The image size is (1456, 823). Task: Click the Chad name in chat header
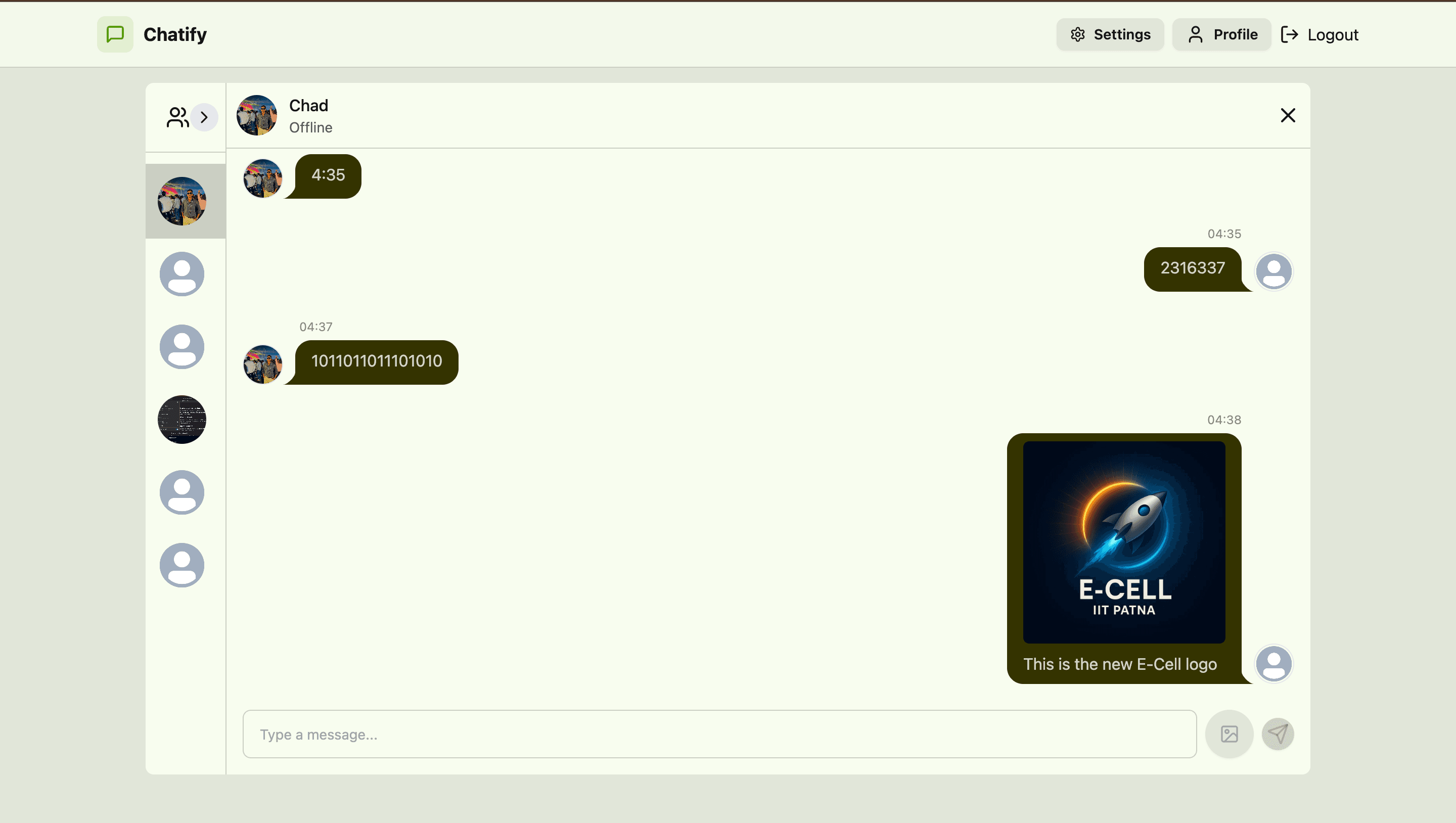tap(308, 106)
